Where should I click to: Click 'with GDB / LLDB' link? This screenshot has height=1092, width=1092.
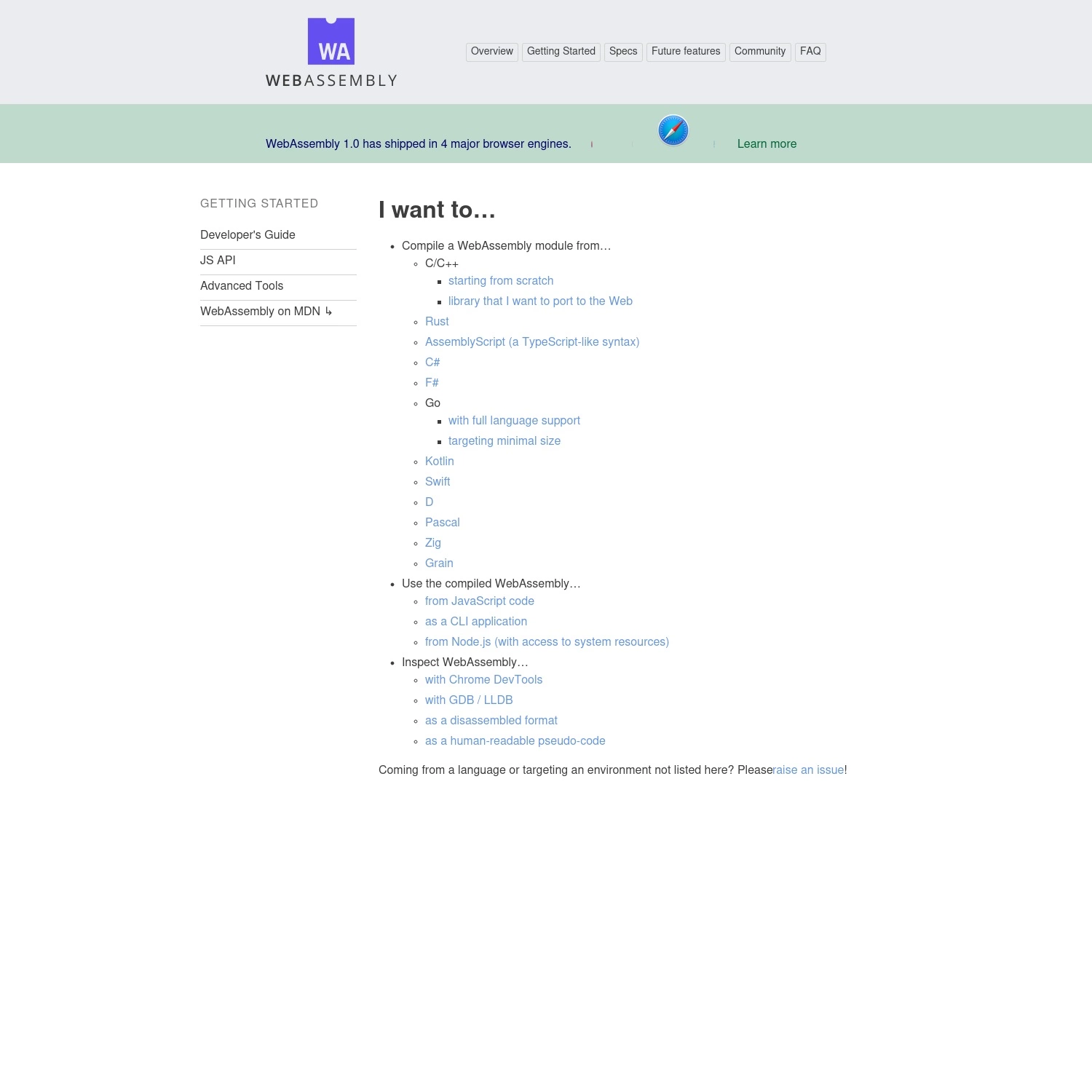click(469, 700)
